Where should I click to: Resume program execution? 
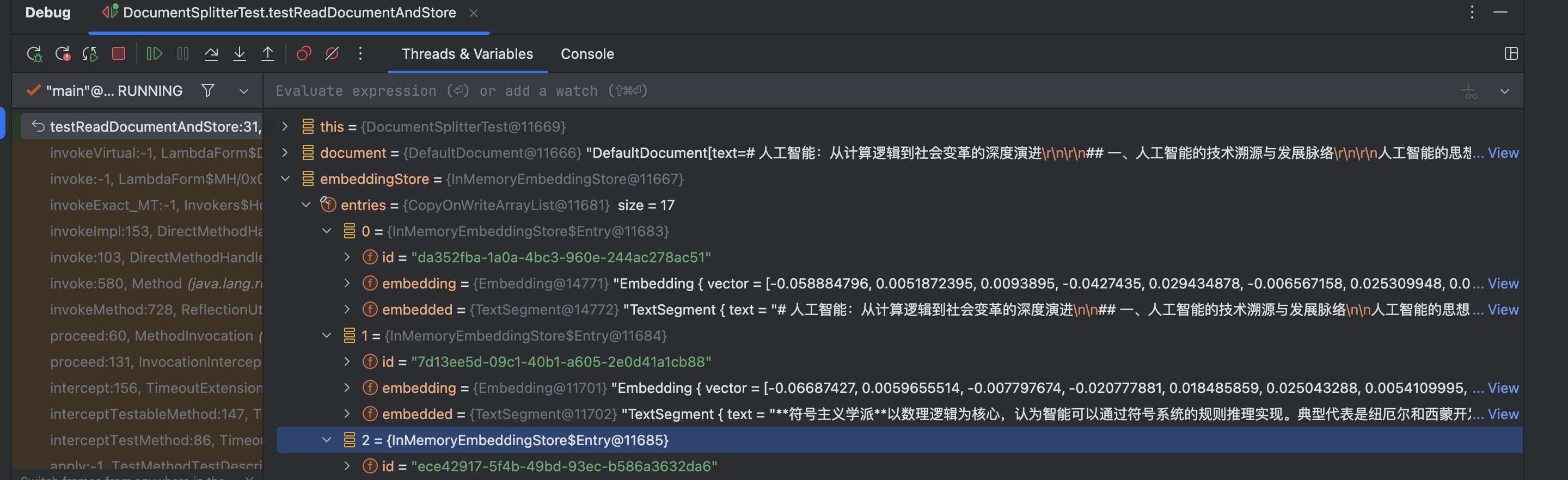(154, 54)
